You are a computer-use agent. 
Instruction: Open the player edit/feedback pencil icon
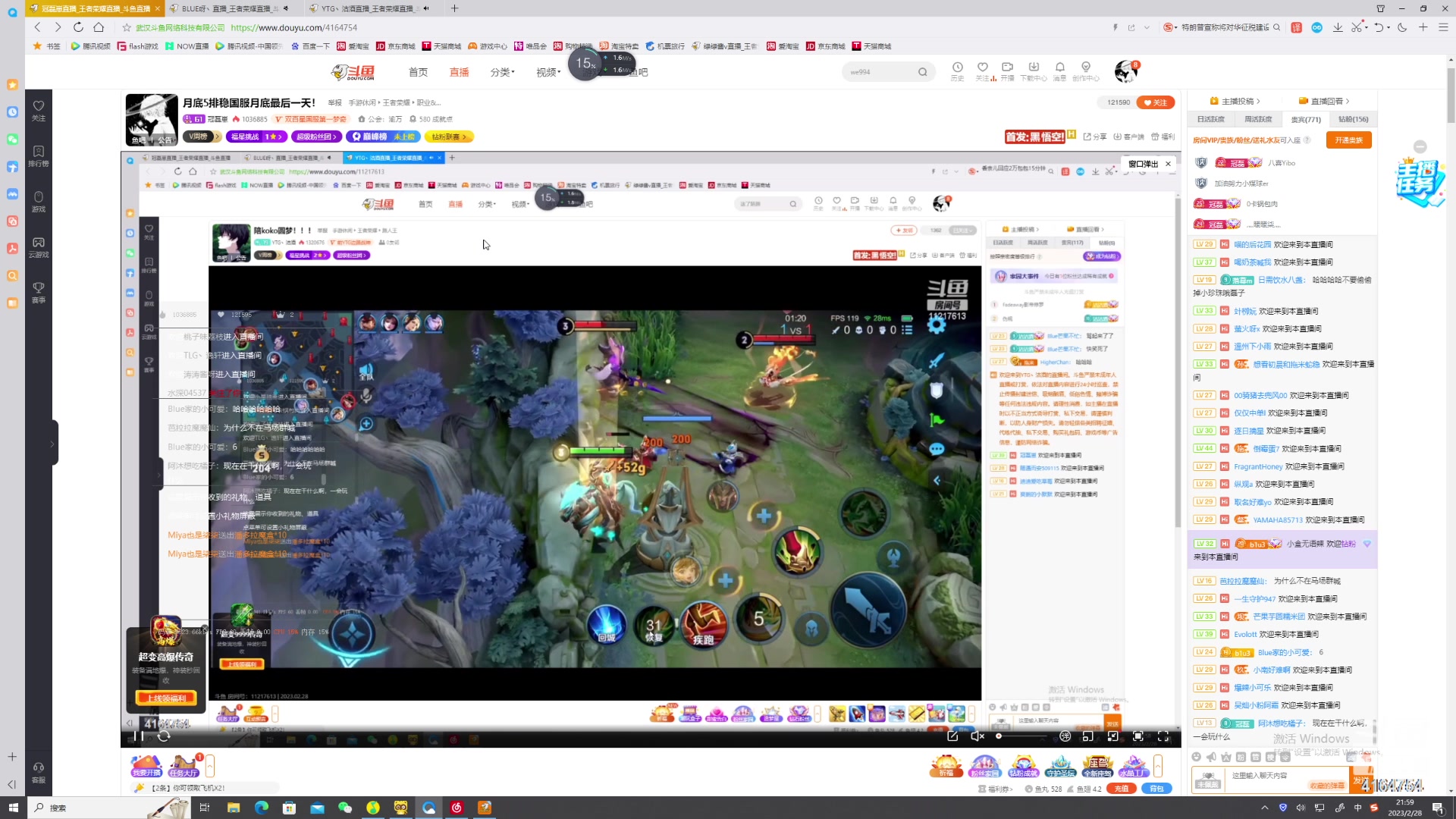[952, 736]
